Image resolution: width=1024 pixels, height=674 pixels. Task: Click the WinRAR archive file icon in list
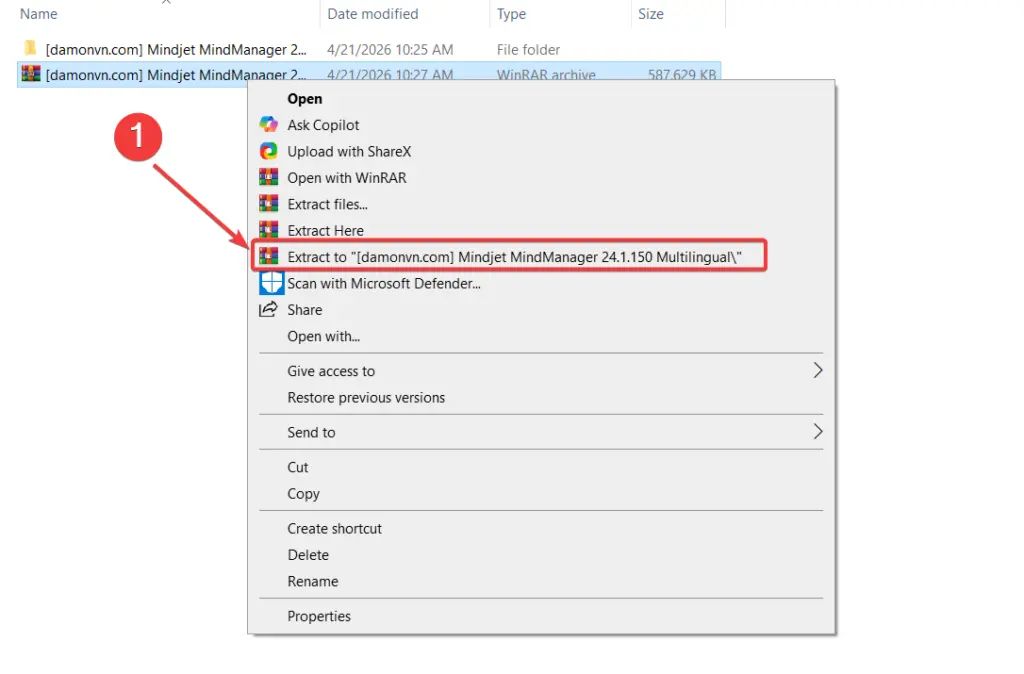(x=31, y=74)
